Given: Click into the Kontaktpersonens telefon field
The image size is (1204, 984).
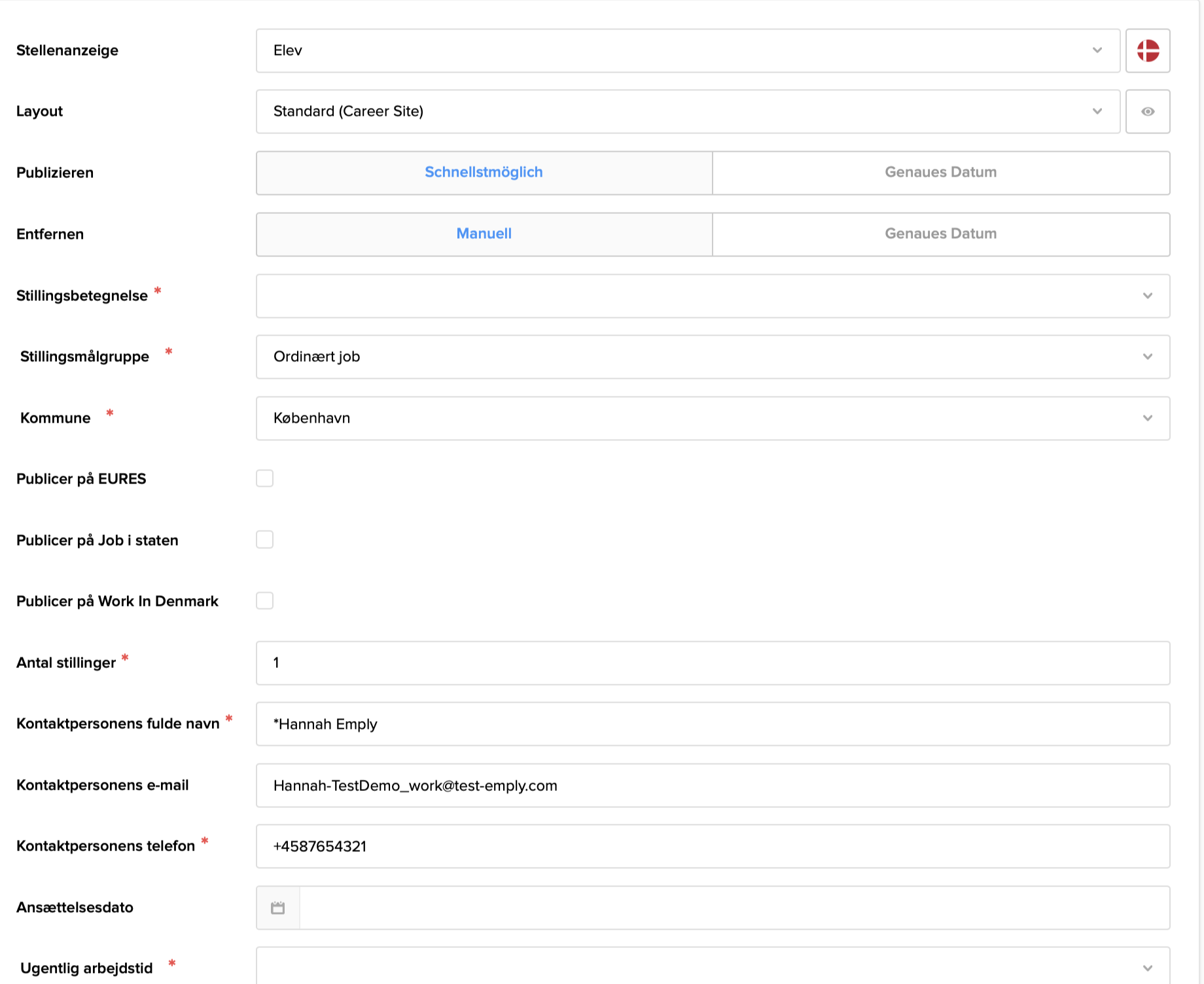Looking at the screenshot, I should (x=712, y=846).
